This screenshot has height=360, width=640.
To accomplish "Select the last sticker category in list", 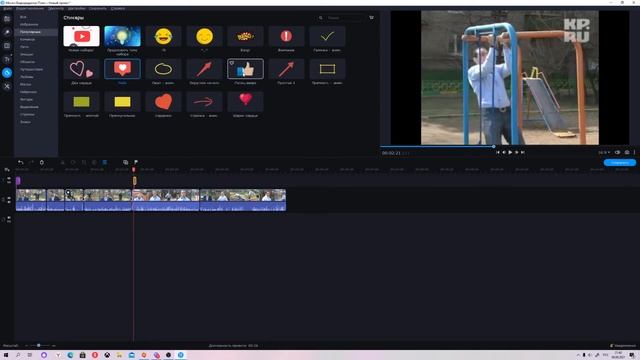I will click(x=25, y=122).
